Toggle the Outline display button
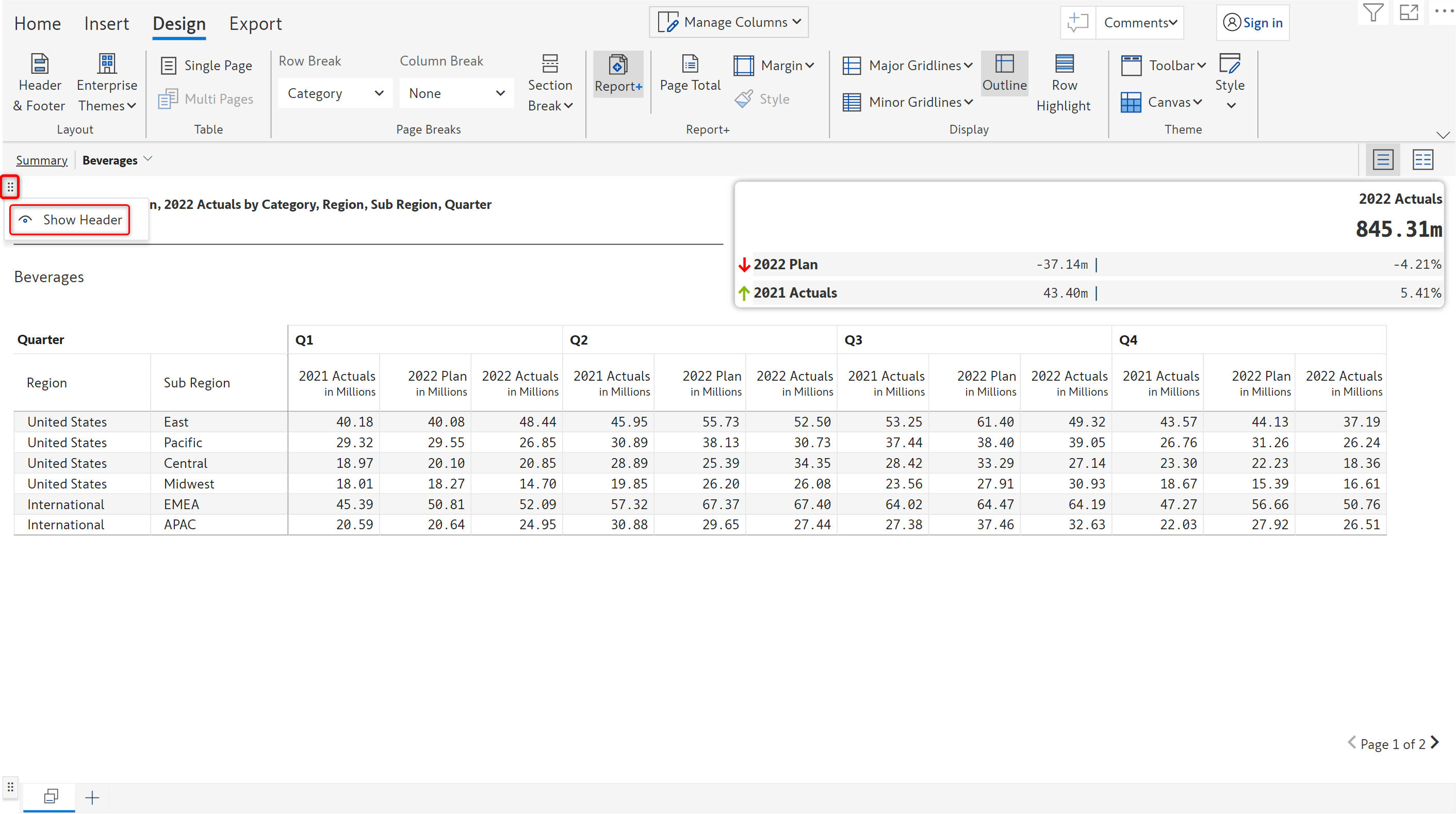 [x=1004, y=73]
